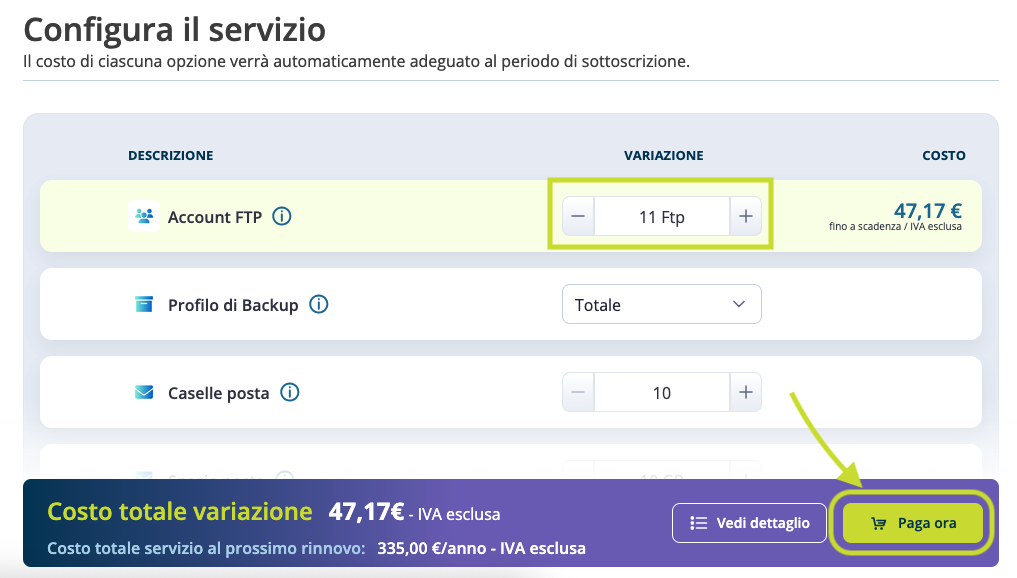The width and height of the screenshot is (1017, 578).
Task: Decrease Account FTP quantity with minus
Action: click(x=578, y=216)
